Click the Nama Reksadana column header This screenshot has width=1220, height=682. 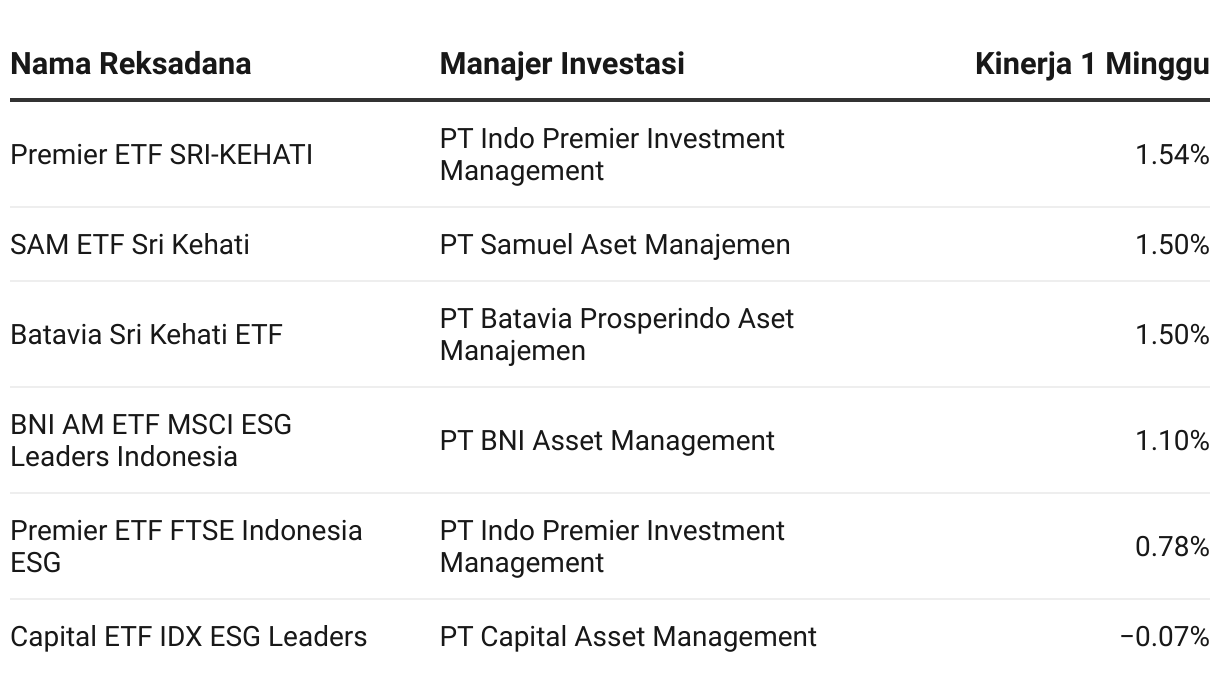tap(130, 64)
